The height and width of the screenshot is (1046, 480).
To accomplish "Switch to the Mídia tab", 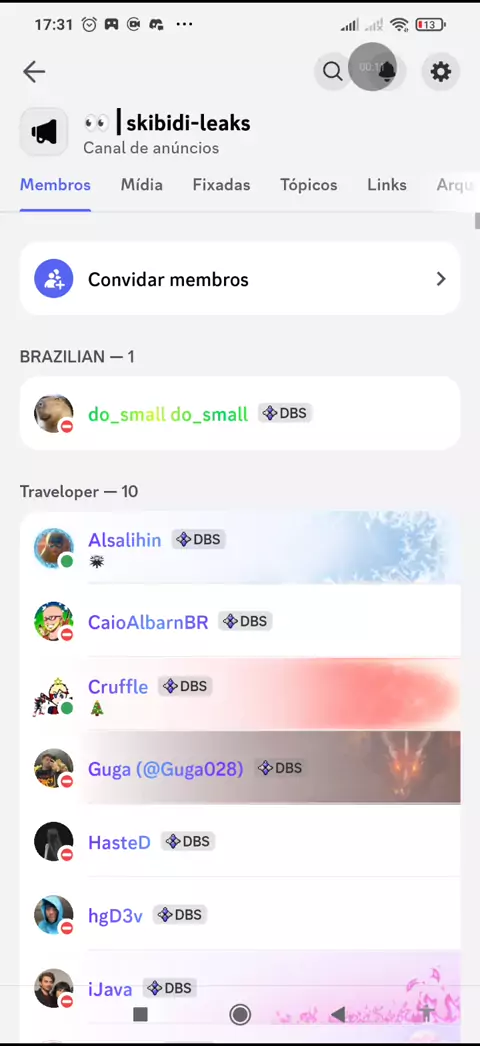I will click(x=141, y=185).
